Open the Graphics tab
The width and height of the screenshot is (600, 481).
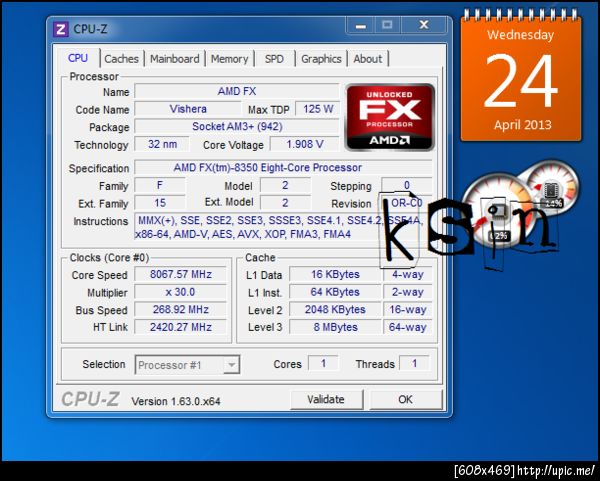point(321,59)
